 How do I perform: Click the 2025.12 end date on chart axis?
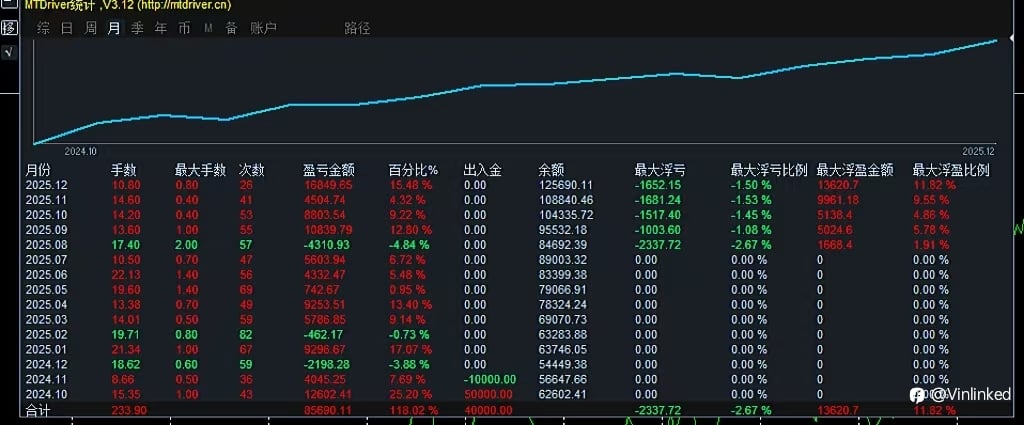[978, 151]
